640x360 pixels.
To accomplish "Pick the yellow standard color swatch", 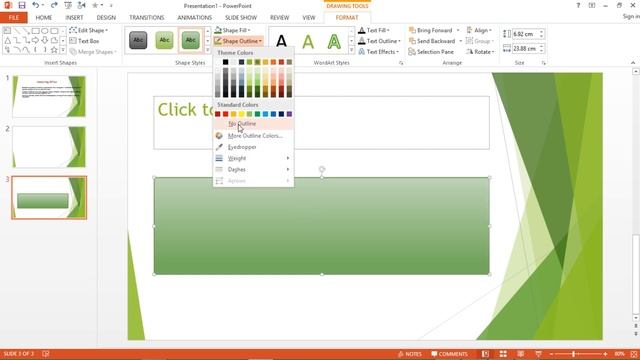I will coord(241,114).
